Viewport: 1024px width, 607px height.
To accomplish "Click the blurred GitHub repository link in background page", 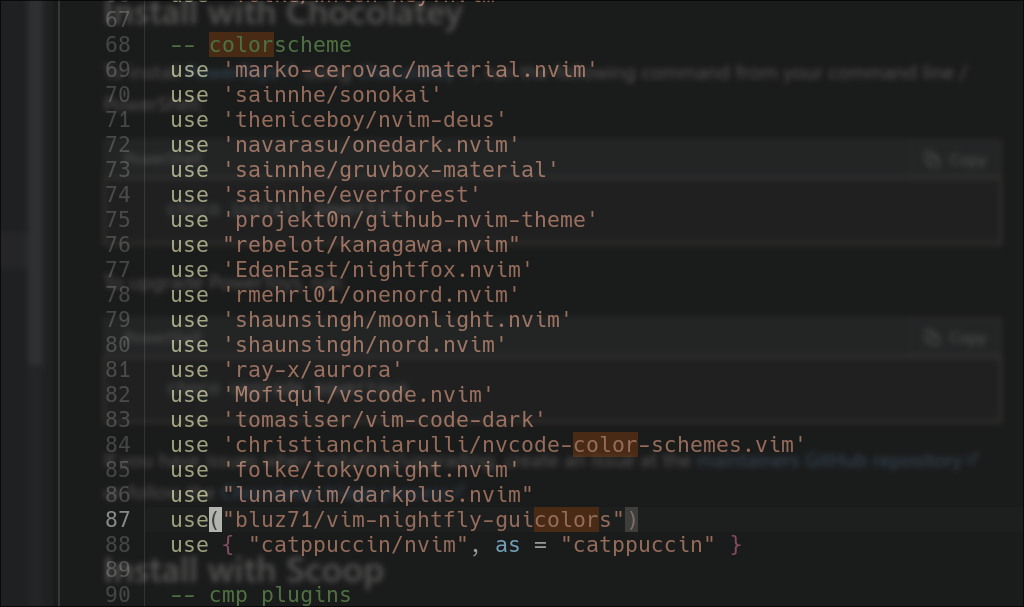I will pyautogui.click(x=836, y=461).
